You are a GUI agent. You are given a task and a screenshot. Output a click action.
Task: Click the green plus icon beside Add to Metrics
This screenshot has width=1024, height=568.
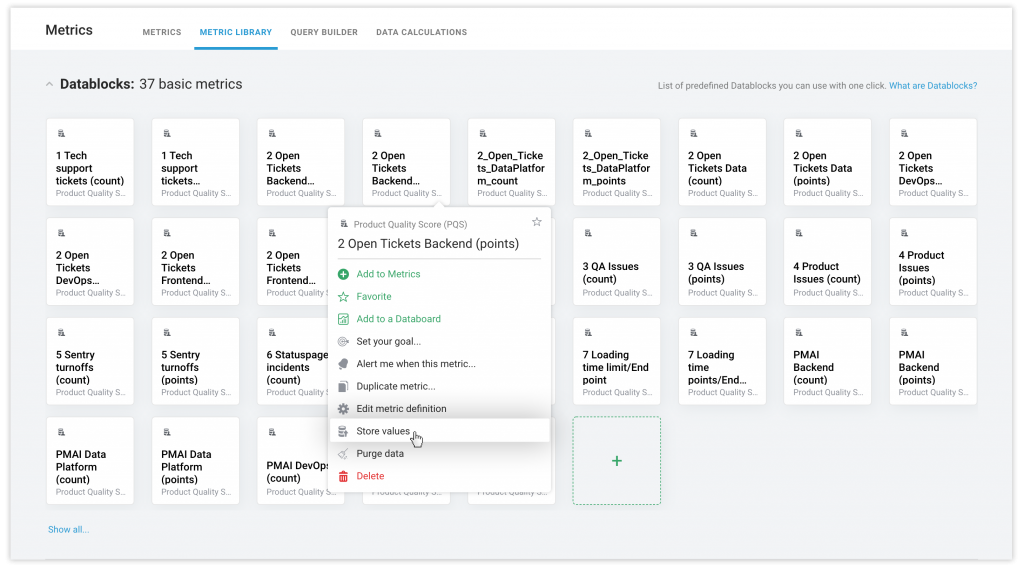343,274
